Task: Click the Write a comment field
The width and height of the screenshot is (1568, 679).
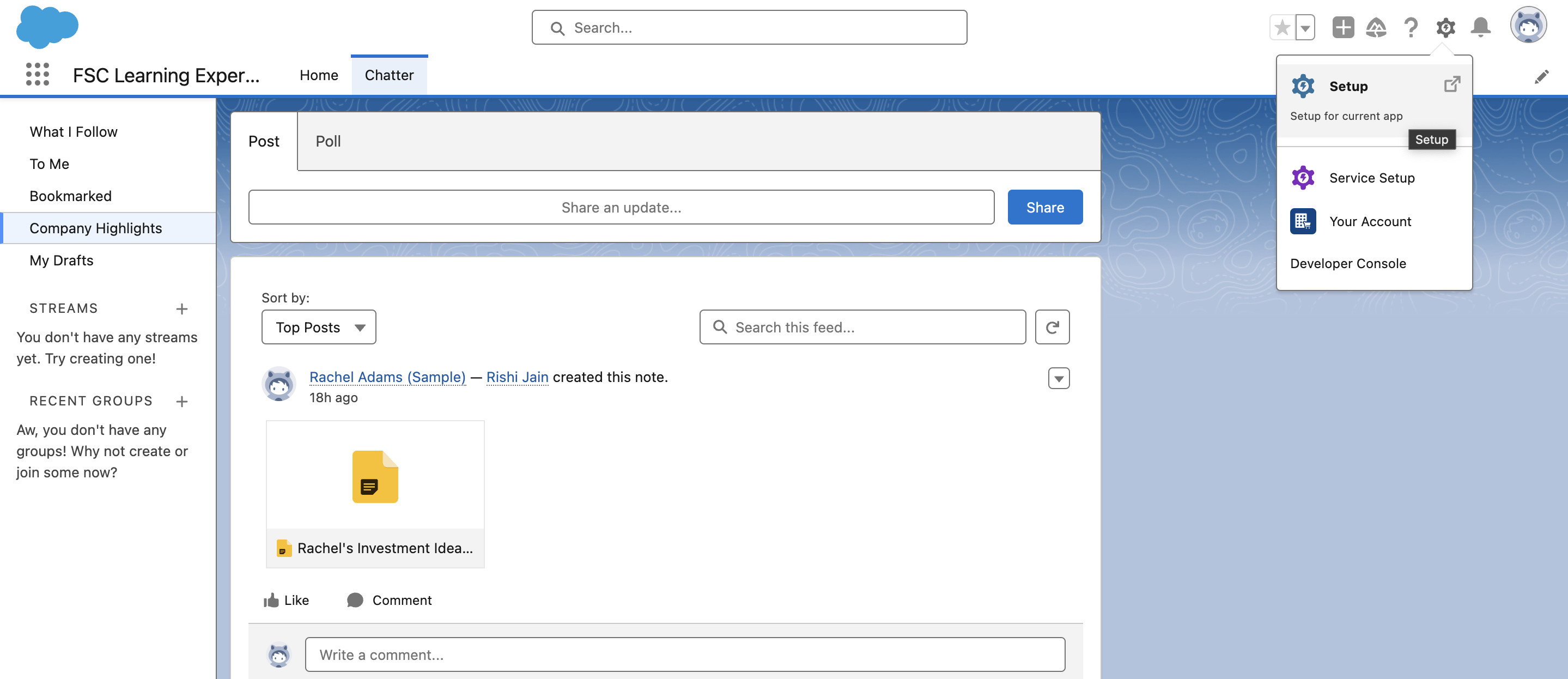Action: point(684,654)
